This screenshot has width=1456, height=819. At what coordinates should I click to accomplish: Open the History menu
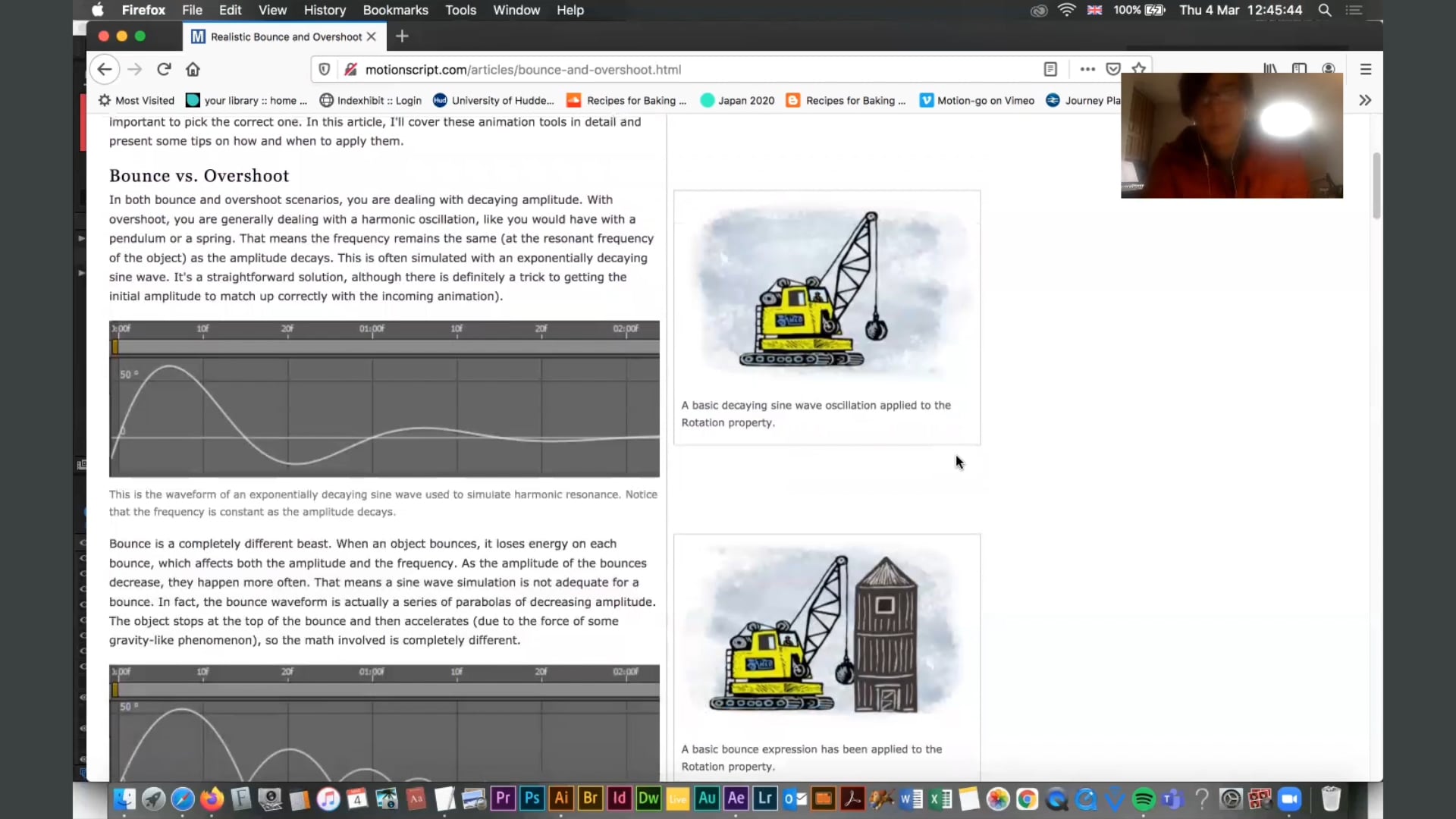coord(325,10)
